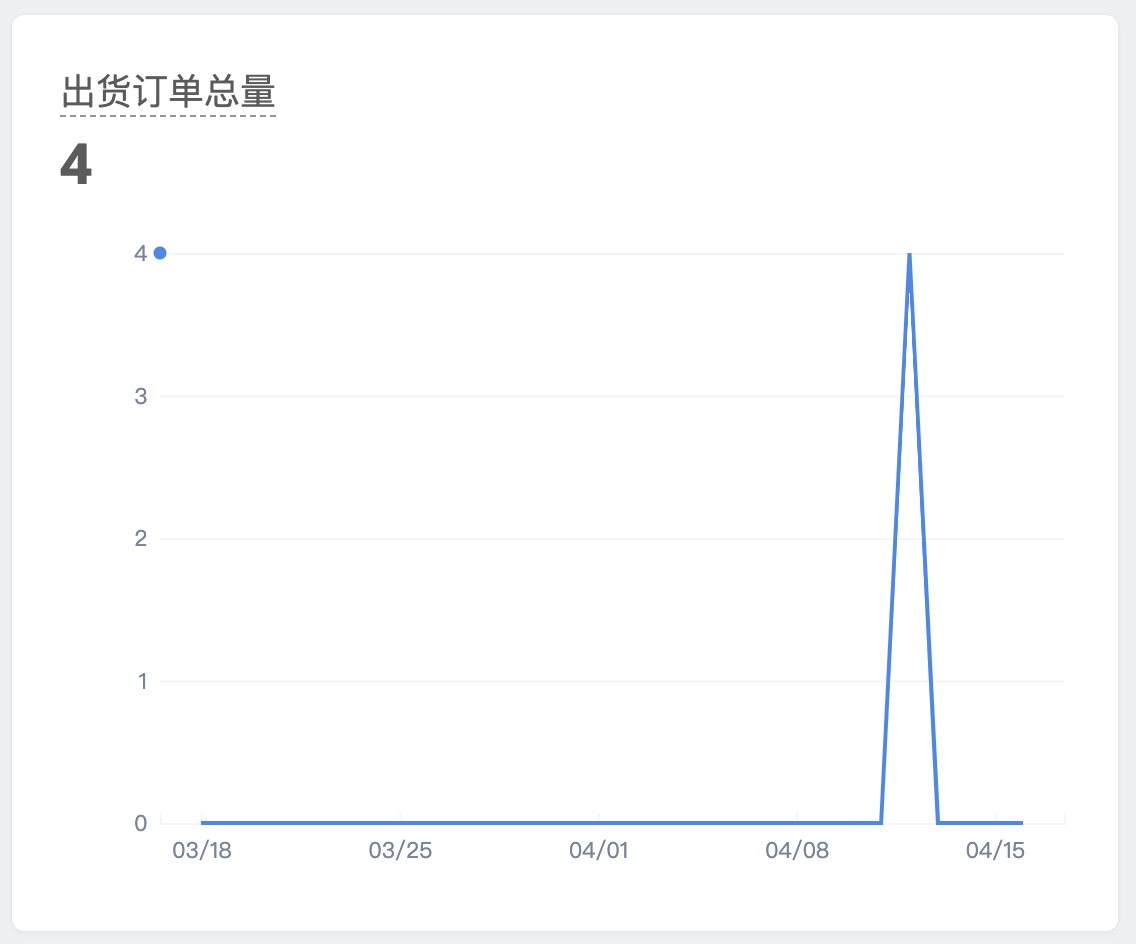
Task: Click the flat line above 04/01
Action: [598, 823]
